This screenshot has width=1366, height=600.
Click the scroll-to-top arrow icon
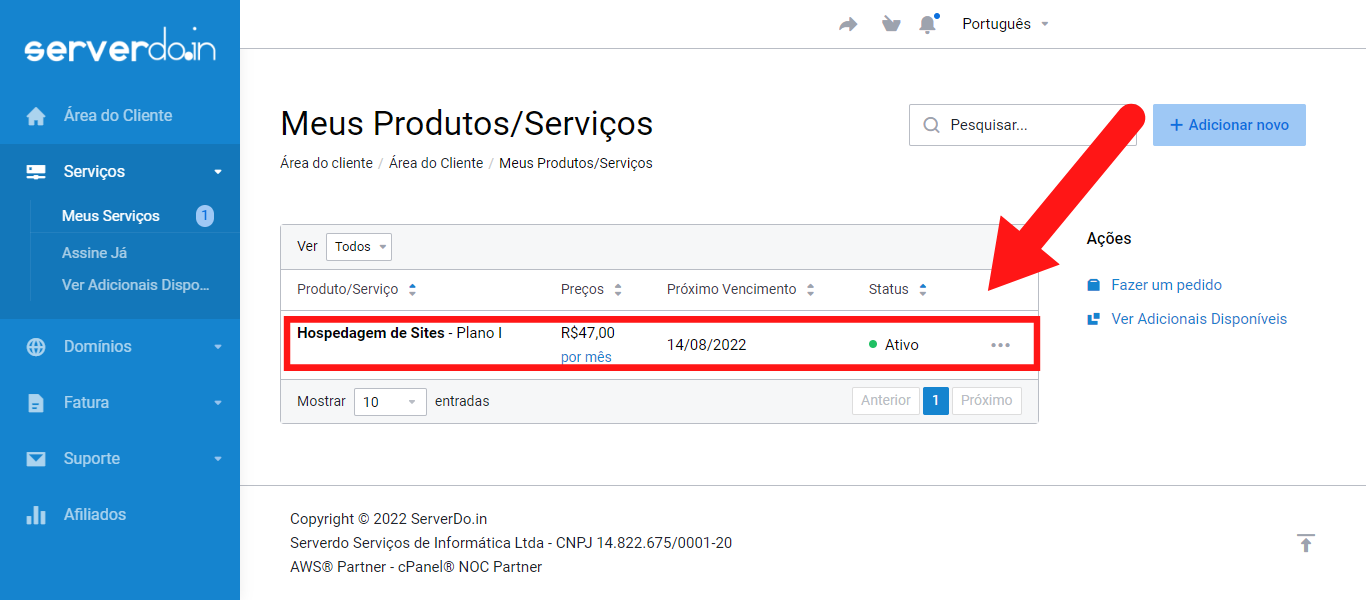click(x=1305, y=543)
